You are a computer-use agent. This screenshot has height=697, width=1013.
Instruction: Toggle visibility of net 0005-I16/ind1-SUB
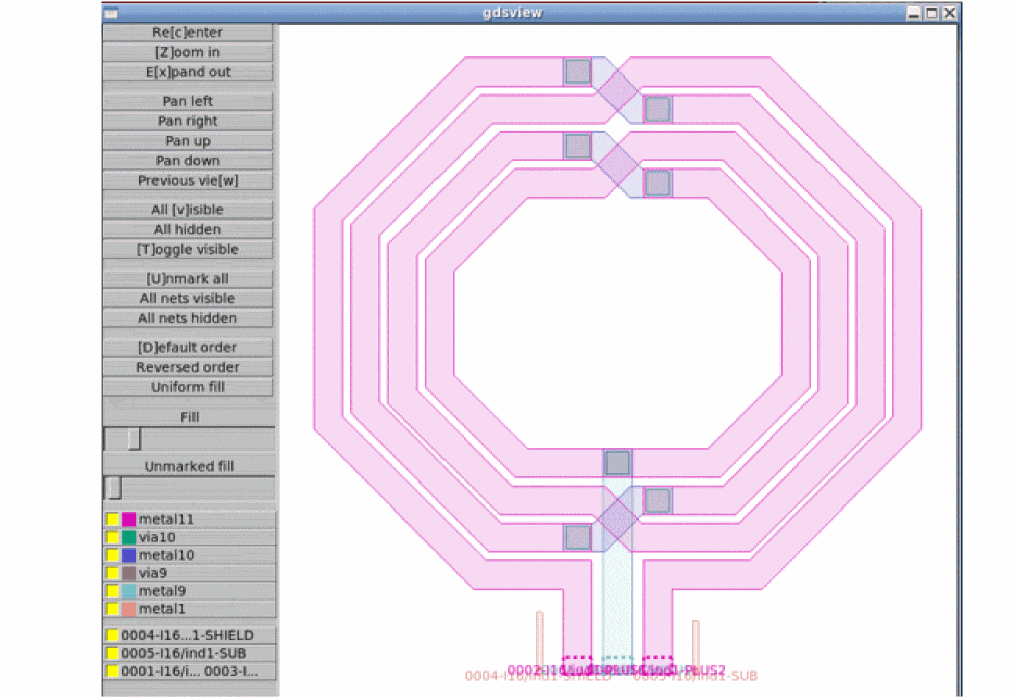point(113,653)
